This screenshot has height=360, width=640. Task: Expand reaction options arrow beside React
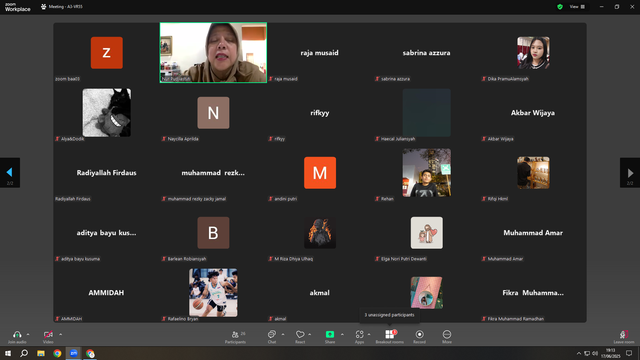pos(309,334)
